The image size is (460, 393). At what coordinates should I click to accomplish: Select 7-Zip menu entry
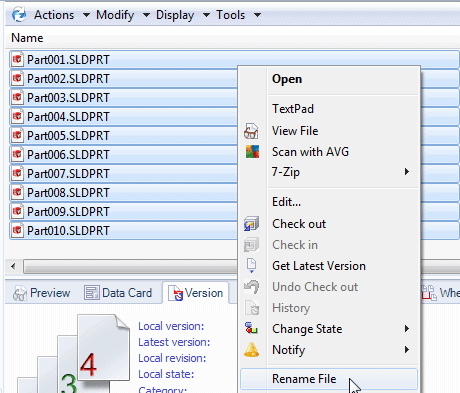coord(286,172)
